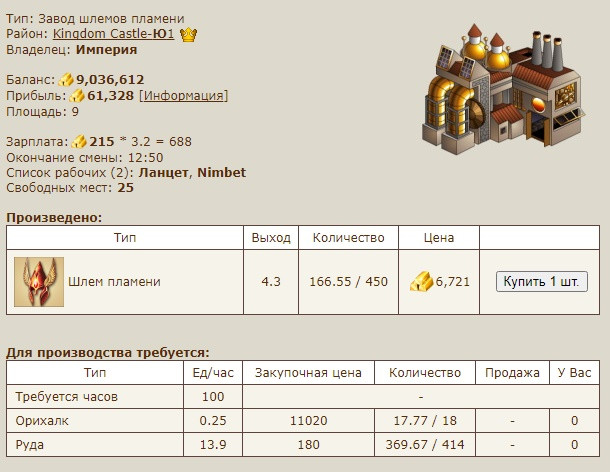Click the Руда purchase price 180

(x=309, y=445)
